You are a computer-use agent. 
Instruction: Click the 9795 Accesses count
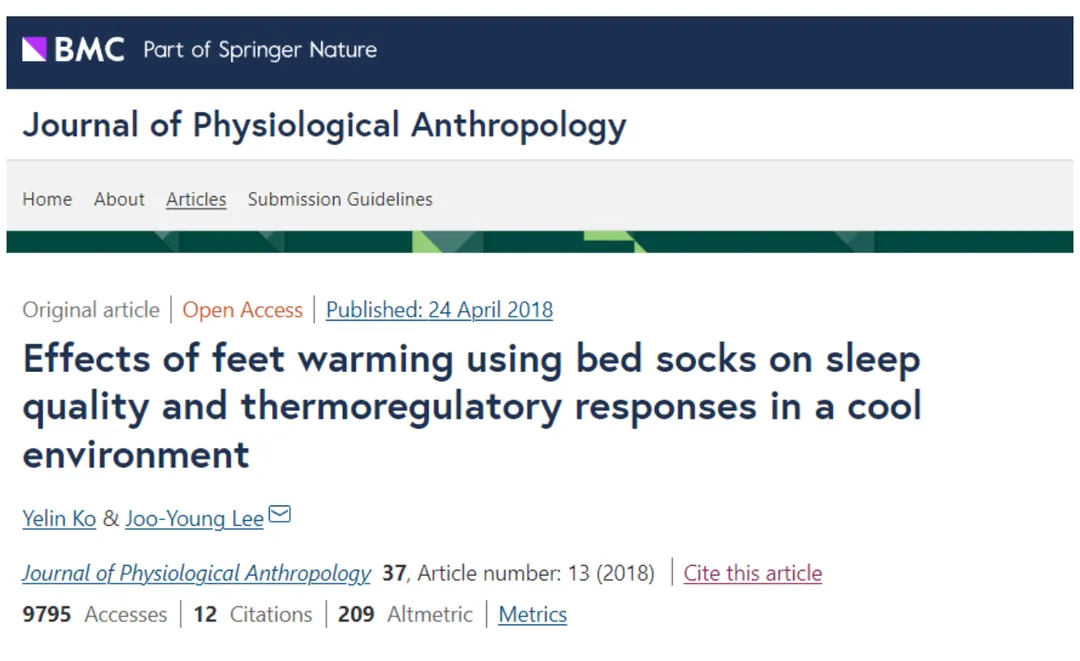[94, 614]
